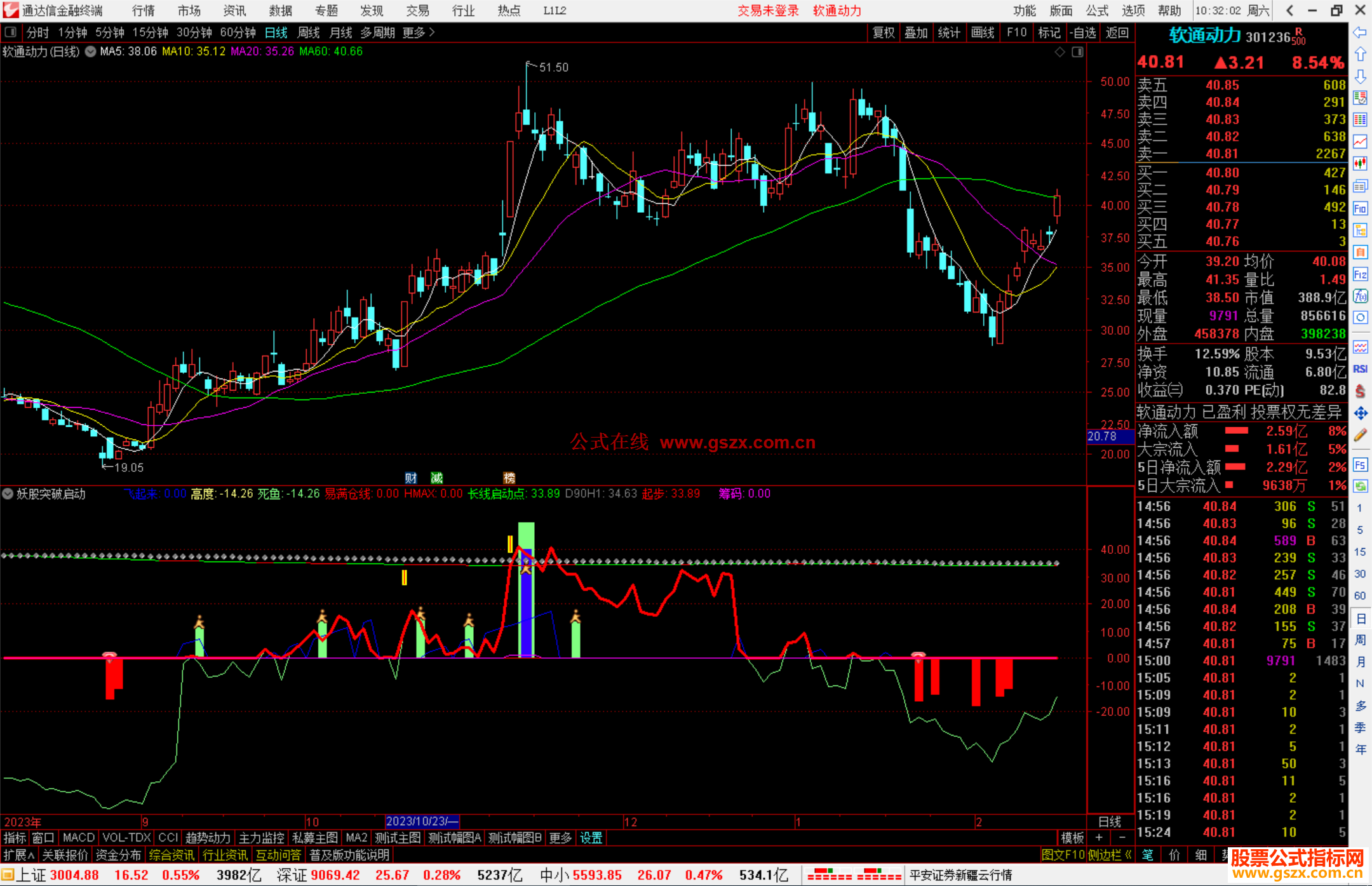Click the RSI indicator sidebar icon
Viewport: 1372px width, 886px height.
click(x=1360, y=369)
